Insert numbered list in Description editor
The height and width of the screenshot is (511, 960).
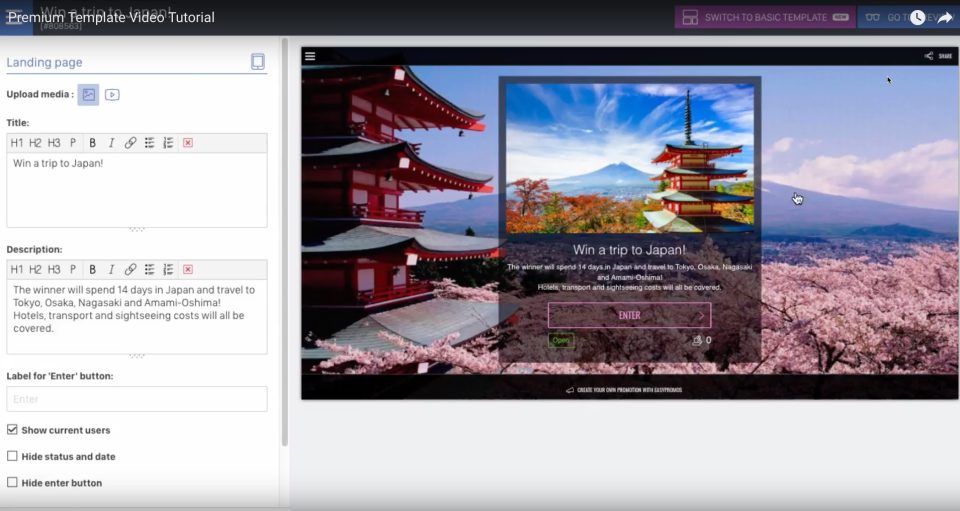point(168,270)
